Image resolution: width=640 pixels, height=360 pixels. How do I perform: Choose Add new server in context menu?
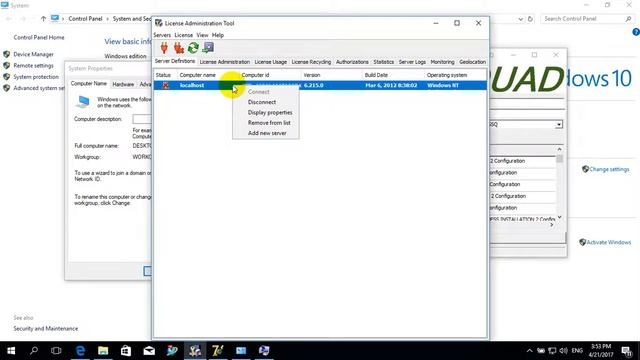pos(267,133)
